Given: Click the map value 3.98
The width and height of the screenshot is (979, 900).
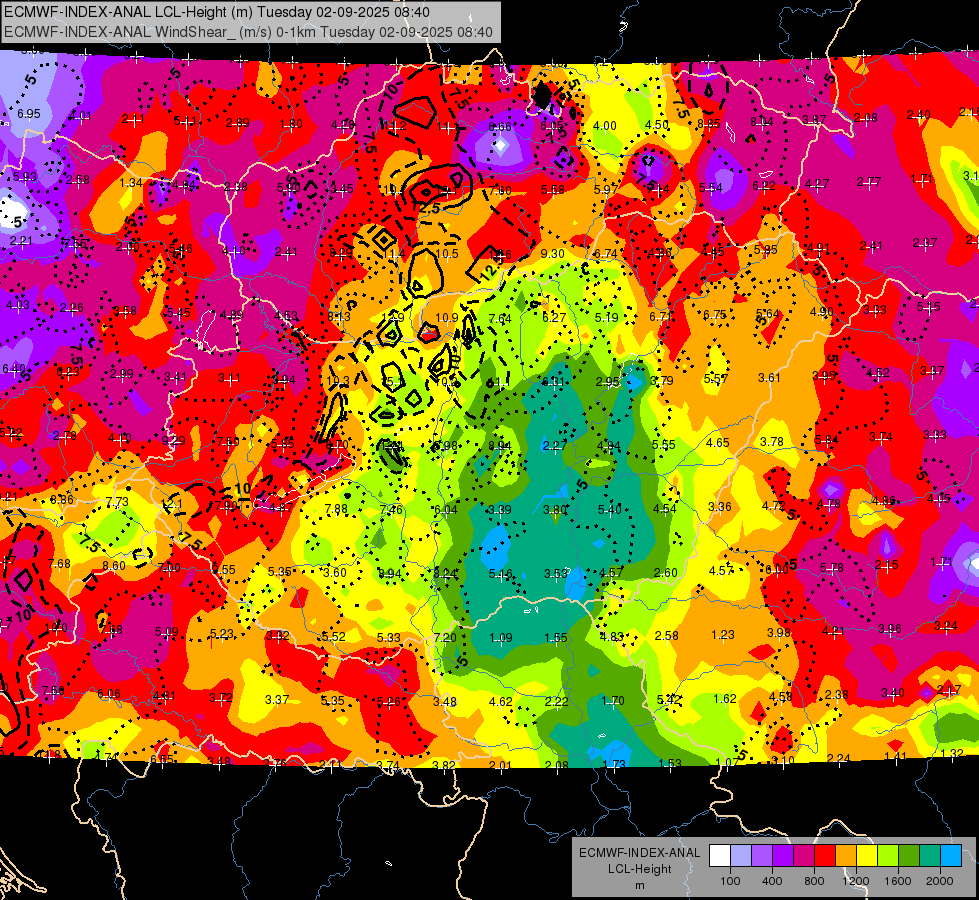Looking at the screenshot, I should click(779, 633).
